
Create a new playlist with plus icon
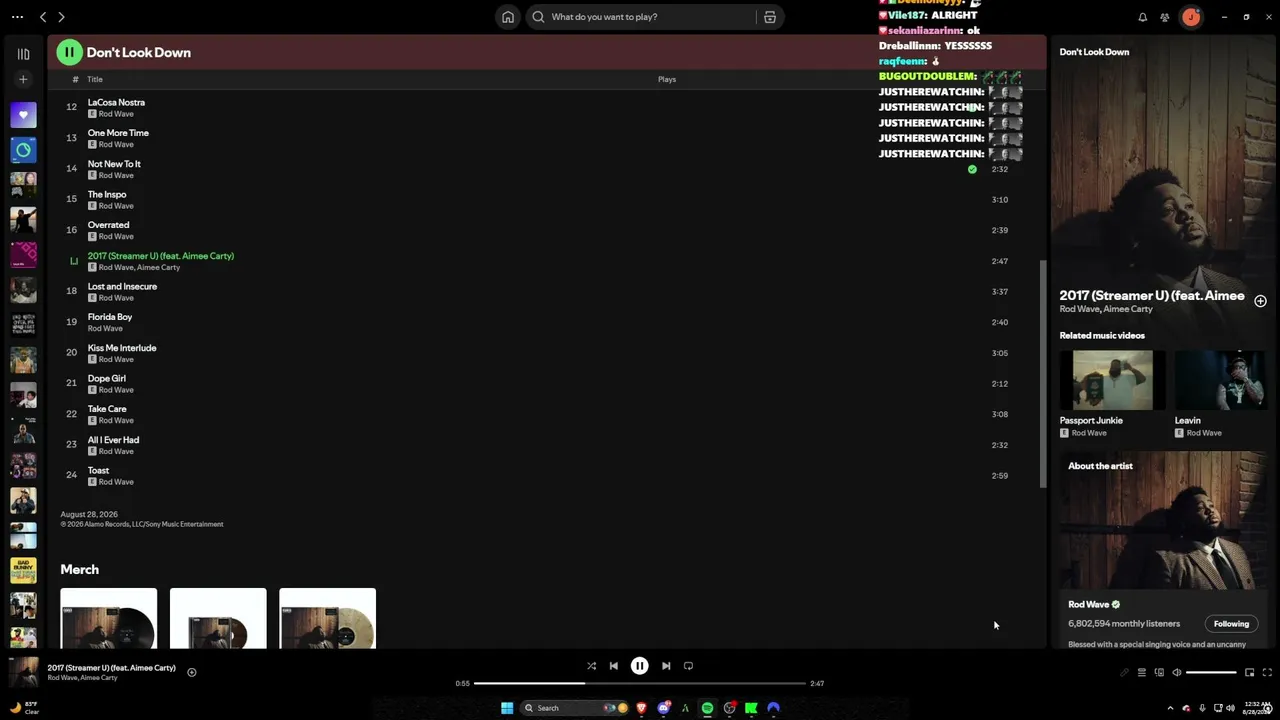23,79
